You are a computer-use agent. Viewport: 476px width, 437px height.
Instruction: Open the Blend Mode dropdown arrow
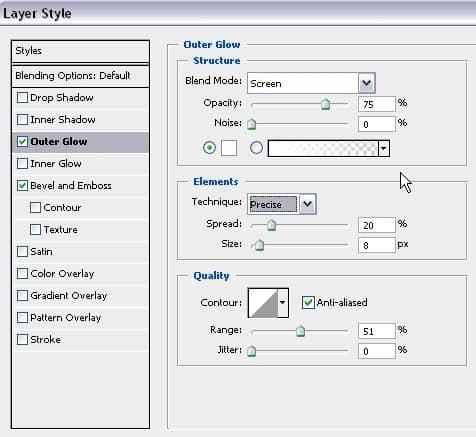click(367, 83)
